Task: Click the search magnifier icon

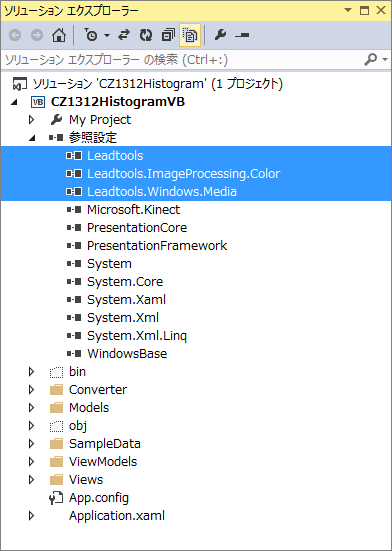Action: tap(370, 59)
